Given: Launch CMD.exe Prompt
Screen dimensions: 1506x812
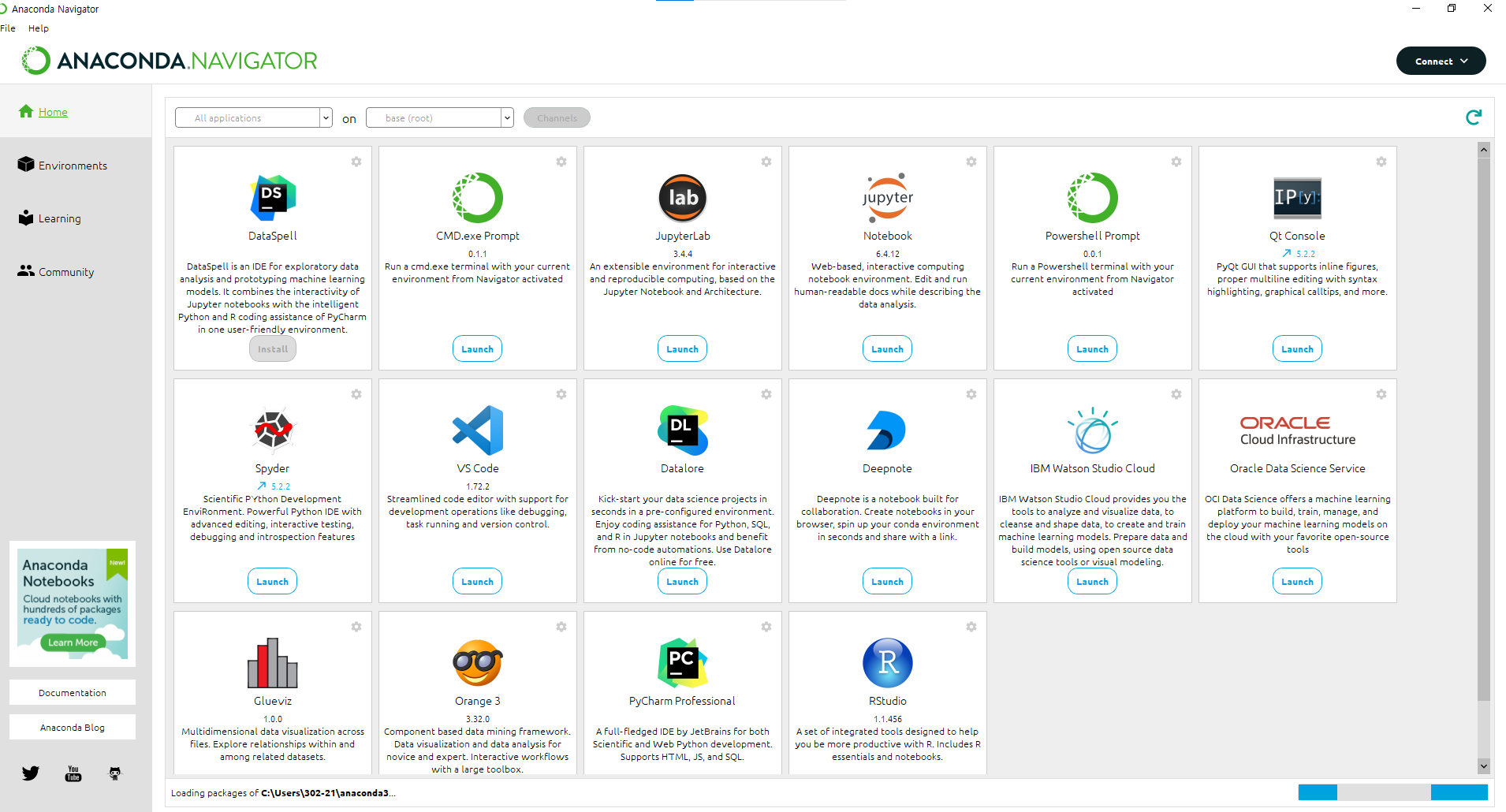Looking at the screenshot, I should click(x=478, y=348).
